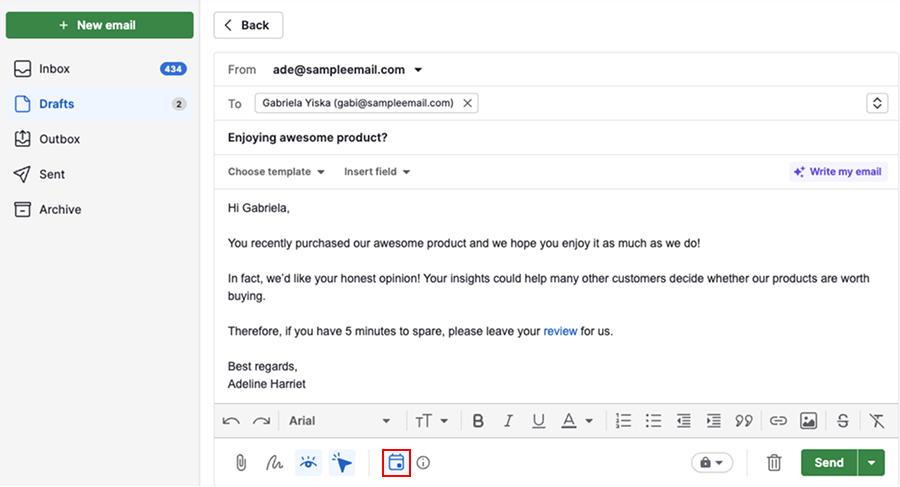Open the text color picker

point(576,421)
